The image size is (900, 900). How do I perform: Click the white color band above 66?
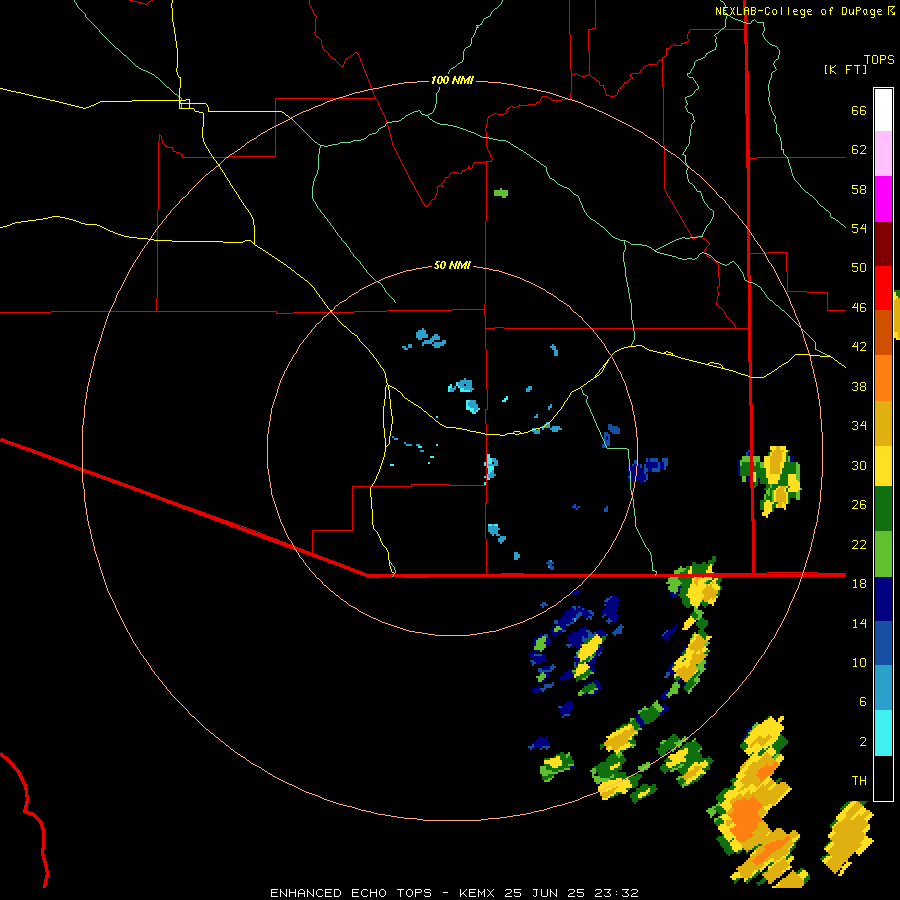tap(883, 110)
